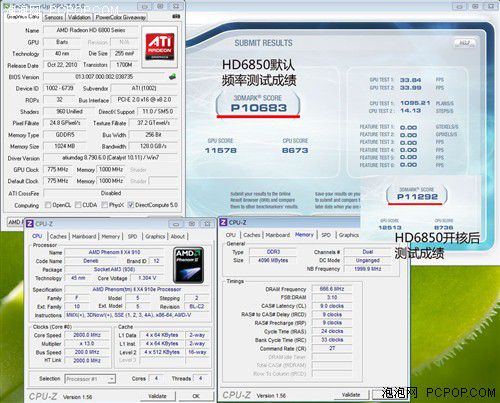The width and height of the screenshot is (500, 403).
Task: Open the Graphics tab in the left CPU-Z
Action: tap(155, 236)
